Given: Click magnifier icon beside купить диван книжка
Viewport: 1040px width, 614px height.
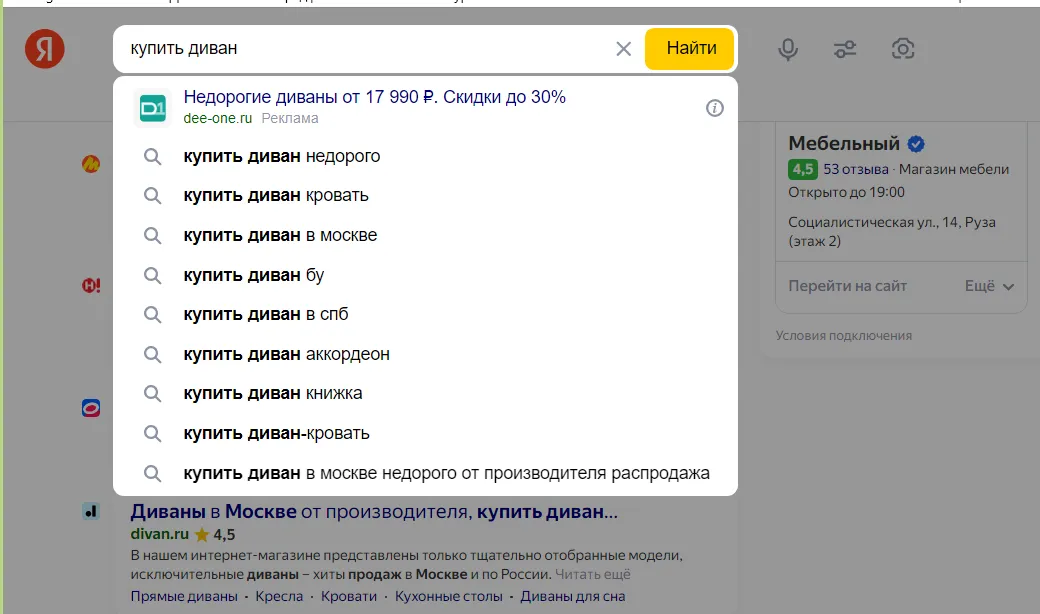Looking at the screenshot, I should pos(153,394).
